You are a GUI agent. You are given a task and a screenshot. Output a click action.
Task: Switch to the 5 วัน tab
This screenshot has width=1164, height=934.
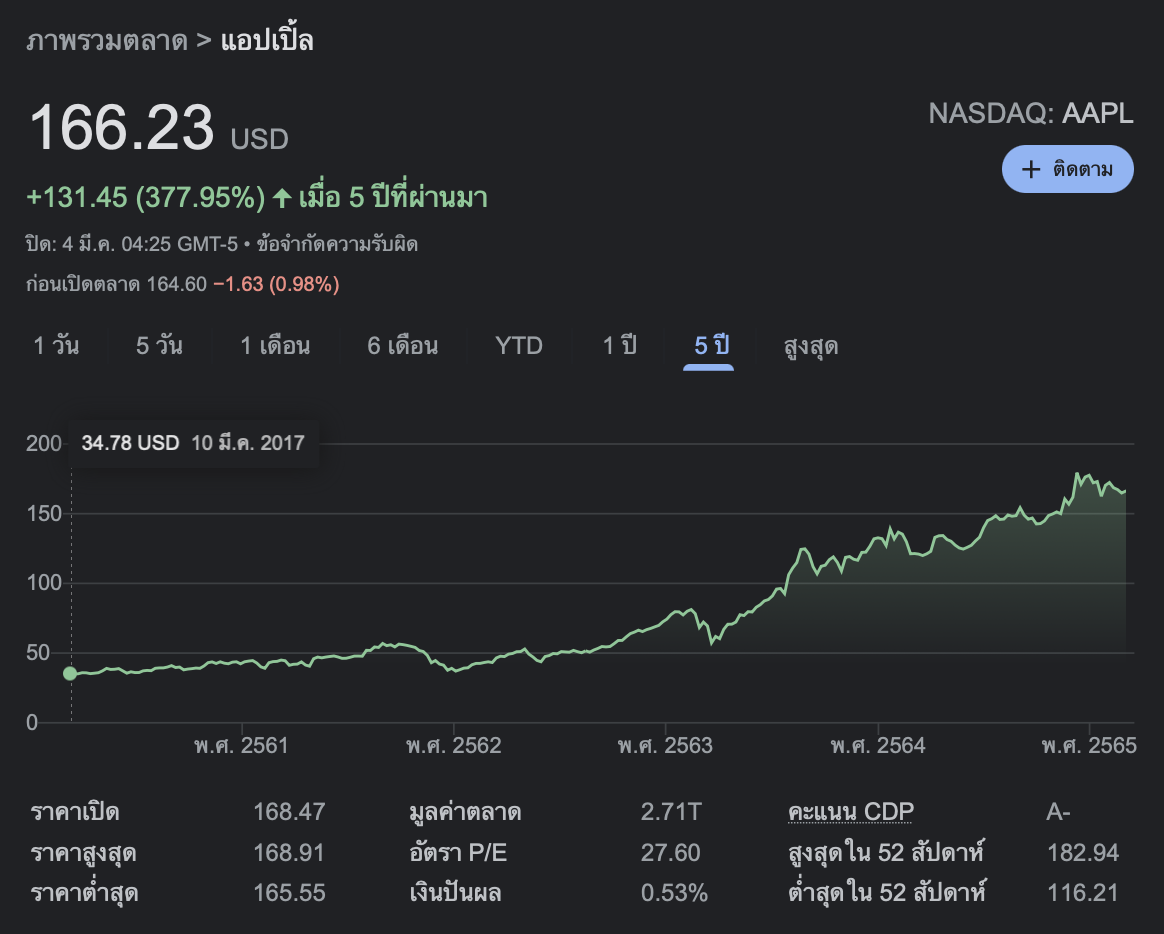pos(159,346)
